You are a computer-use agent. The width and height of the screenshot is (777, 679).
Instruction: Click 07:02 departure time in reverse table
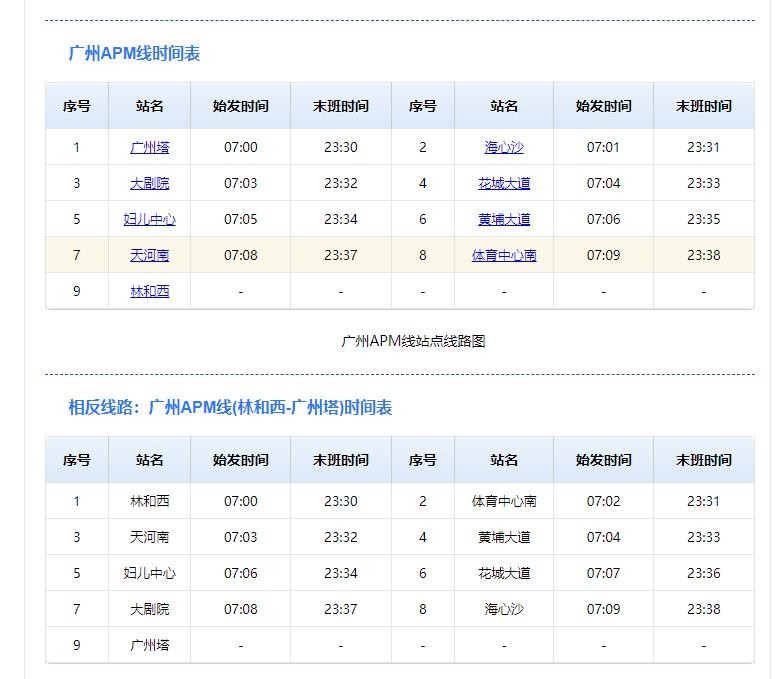(x=603, y=501)
